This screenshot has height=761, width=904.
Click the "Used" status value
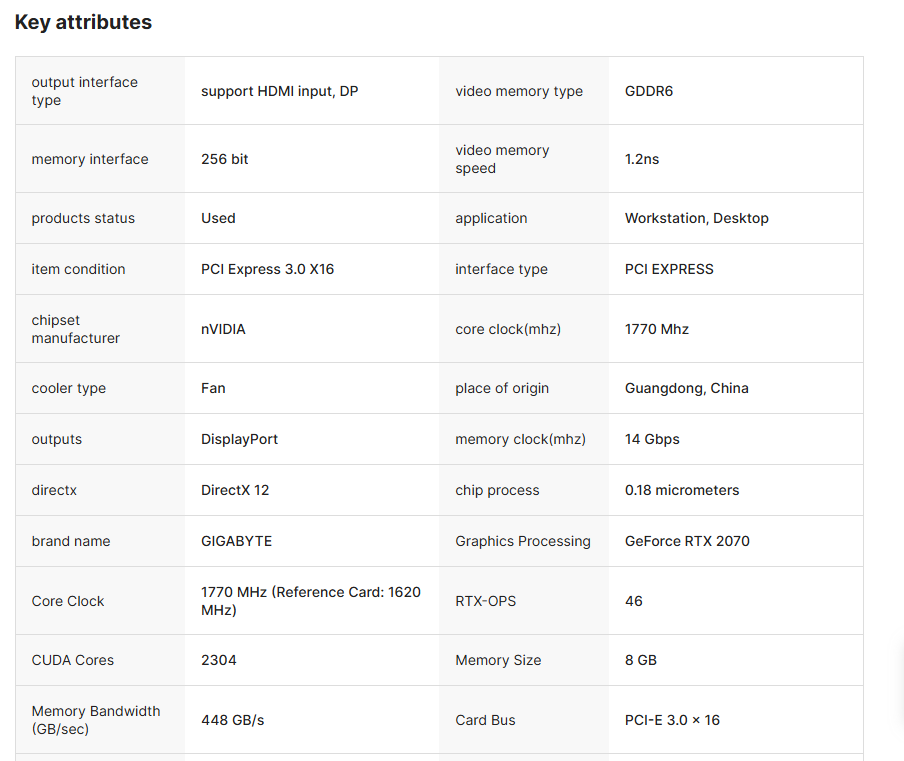coord(218,218)
